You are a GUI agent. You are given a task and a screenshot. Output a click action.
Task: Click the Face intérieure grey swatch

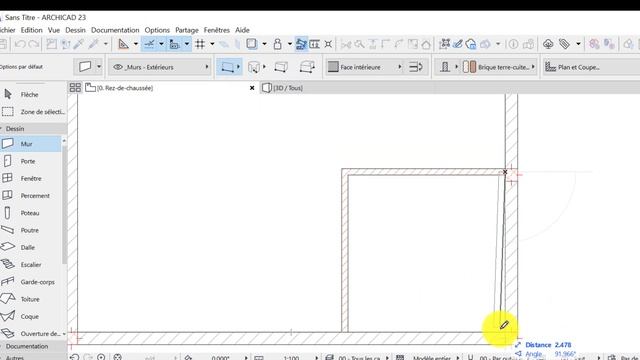(x=333, y=67)
